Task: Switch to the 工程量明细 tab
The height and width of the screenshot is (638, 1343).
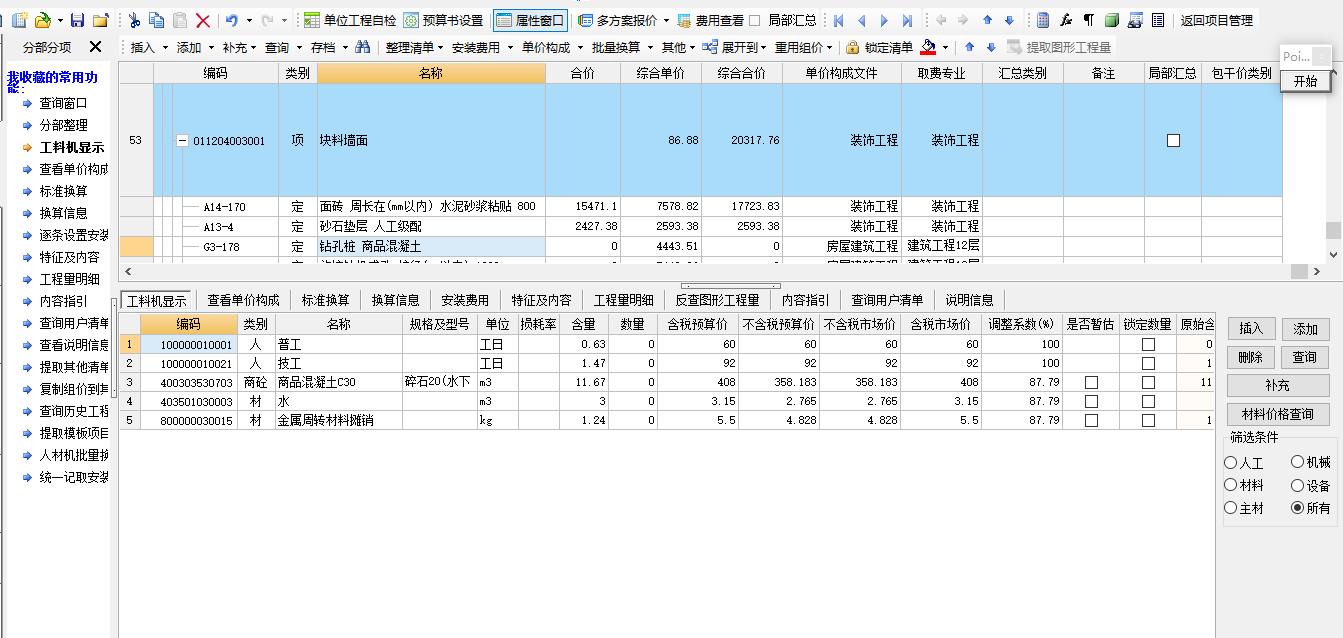Action: [x=623, y=300]
